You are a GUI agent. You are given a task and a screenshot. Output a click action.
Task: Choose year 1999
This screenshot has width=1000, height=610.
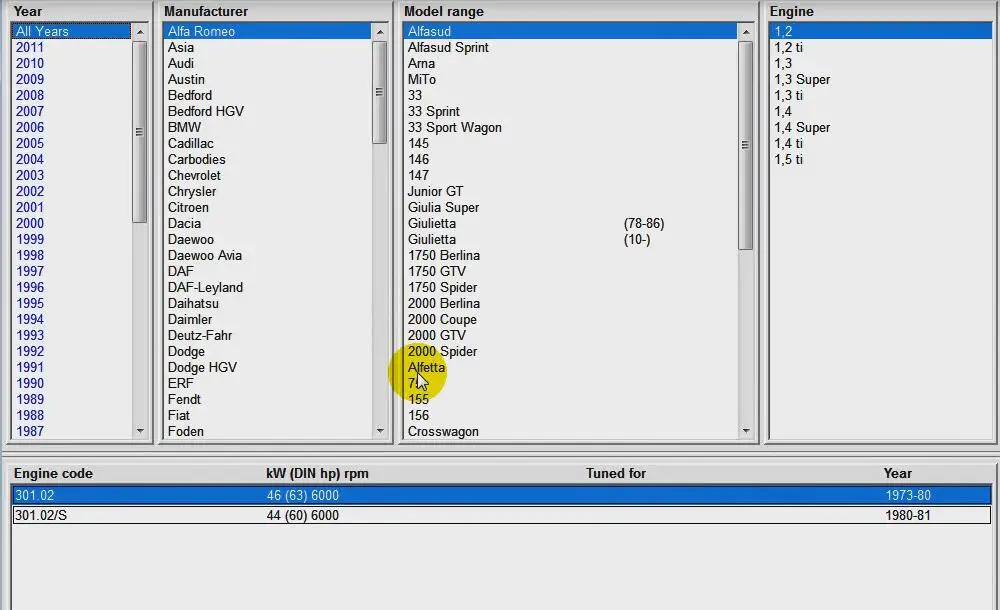coord(30,239)
